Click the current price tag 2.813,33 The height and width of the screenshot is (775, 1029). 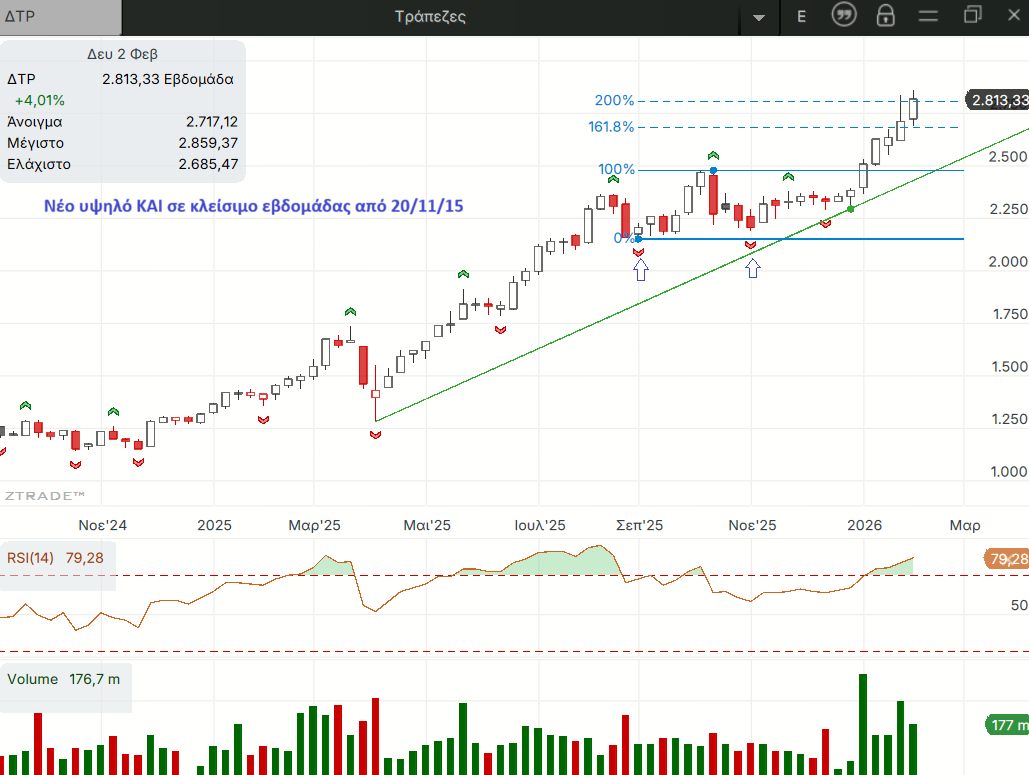(x=997, y=101)
